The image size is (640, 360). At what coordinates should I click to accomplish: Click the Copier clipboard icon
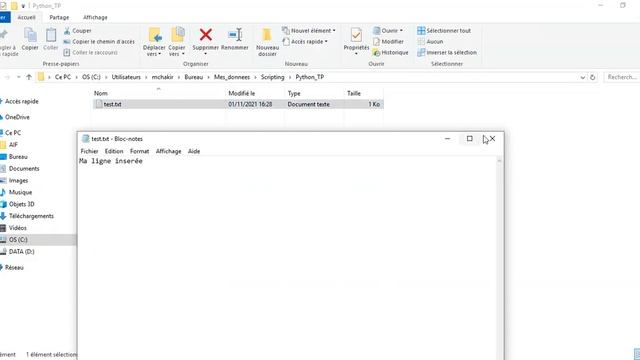pyautogui.click(x=30, y=36)
